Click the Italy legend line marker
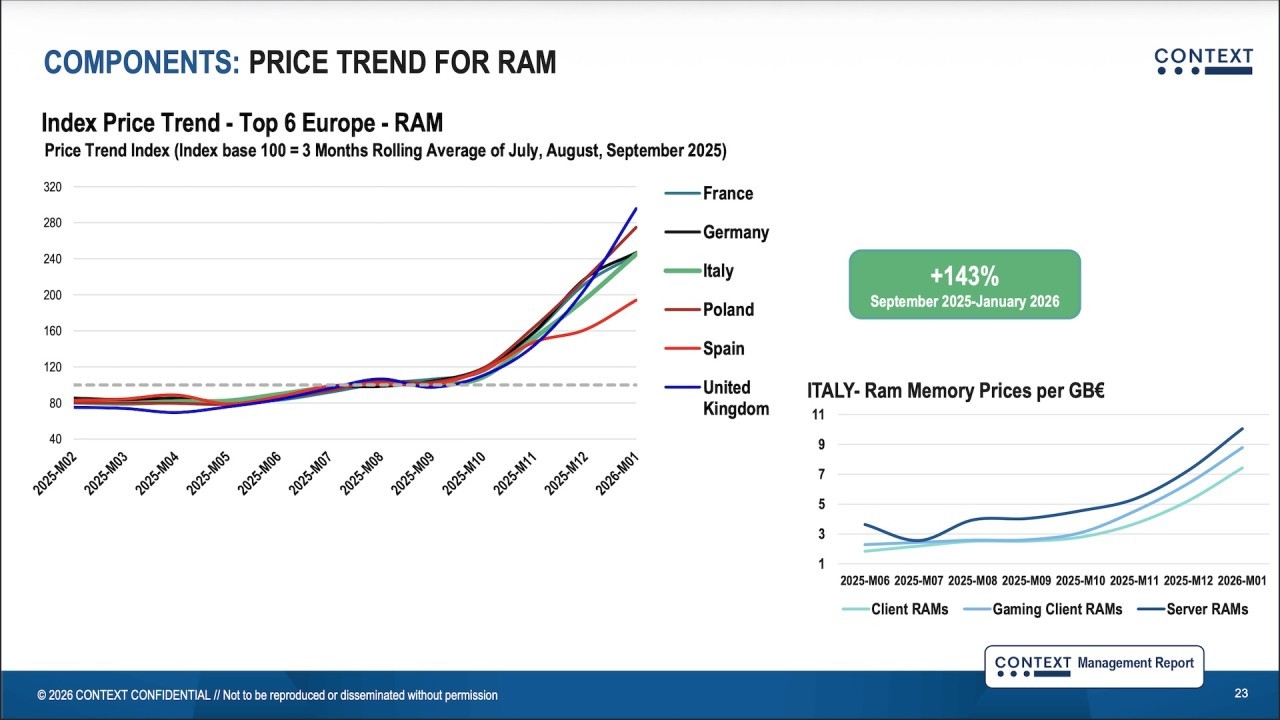1280x720 pixels. [682, 271]
